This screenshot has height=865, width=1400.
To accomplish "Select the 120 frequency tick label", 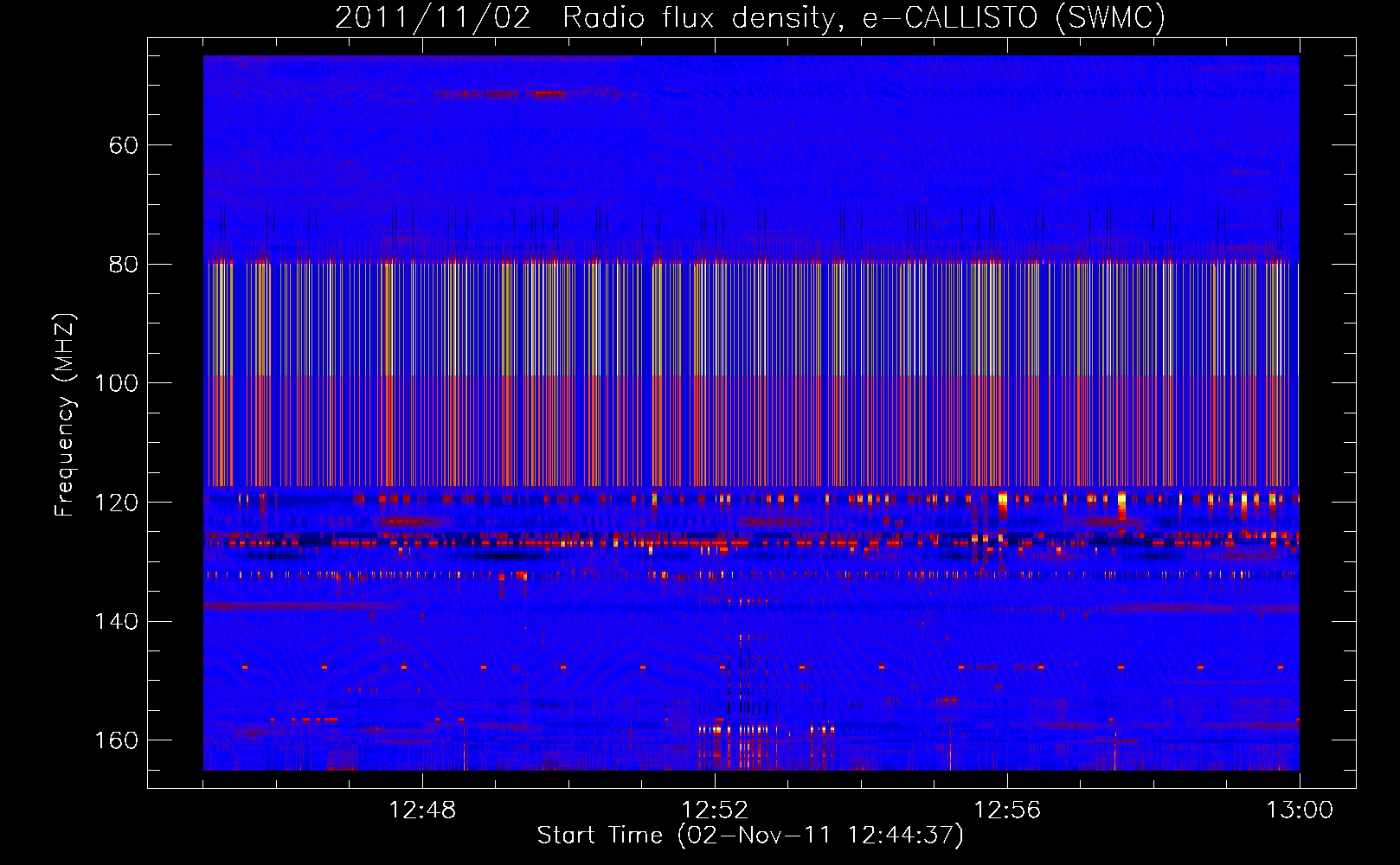I will 117,503.
